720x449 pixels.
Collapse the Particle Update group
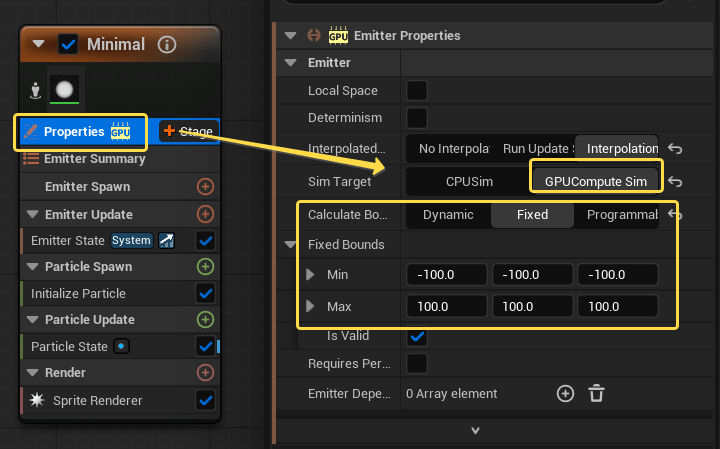32,320
